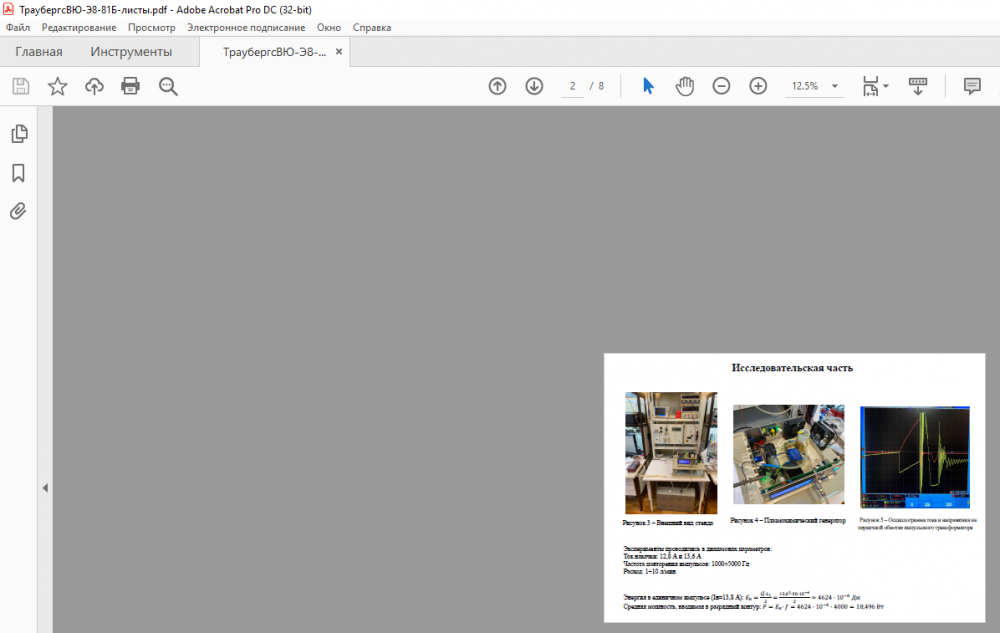Open the attachments paperclip panel
Viewport: 1000px width, 633px height.
18,211
